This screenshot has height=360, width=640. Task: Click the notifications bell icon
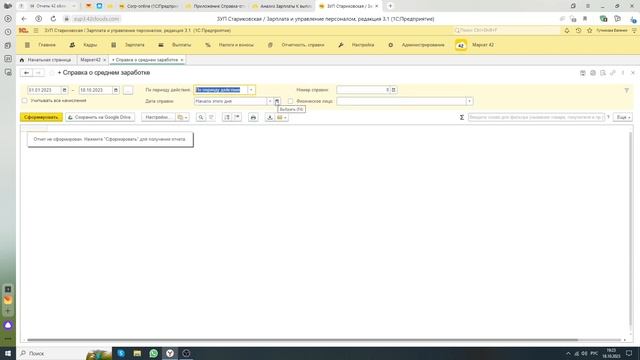tap(567, 31)
